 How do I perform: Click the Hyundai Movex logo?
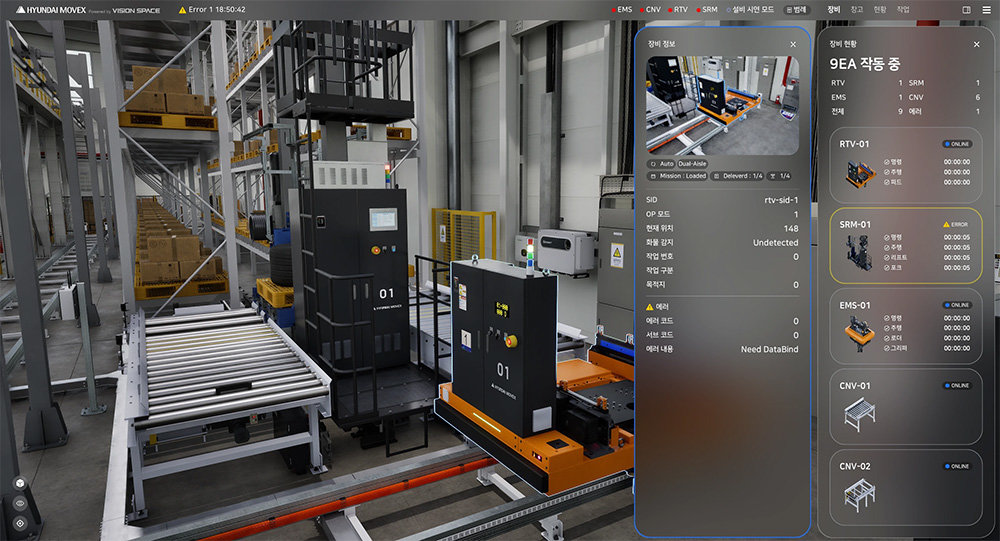point(42,9)
